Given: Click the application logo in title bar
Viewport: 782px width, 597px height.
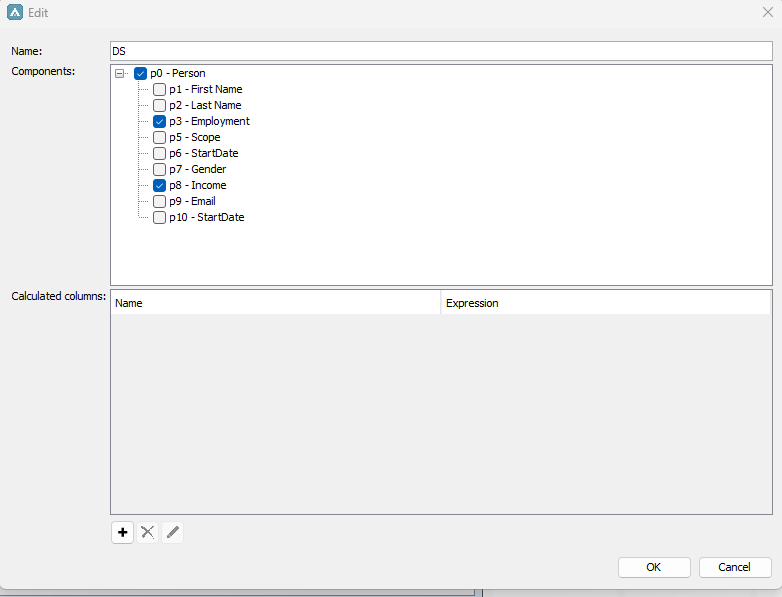Looking at the screenshot, I should tap(15, 13).
